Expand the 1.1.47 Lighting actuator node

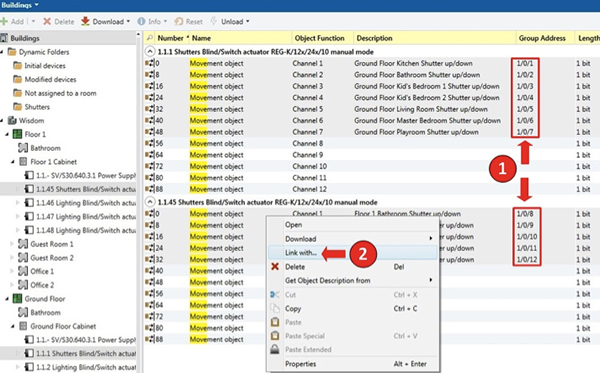18,217
